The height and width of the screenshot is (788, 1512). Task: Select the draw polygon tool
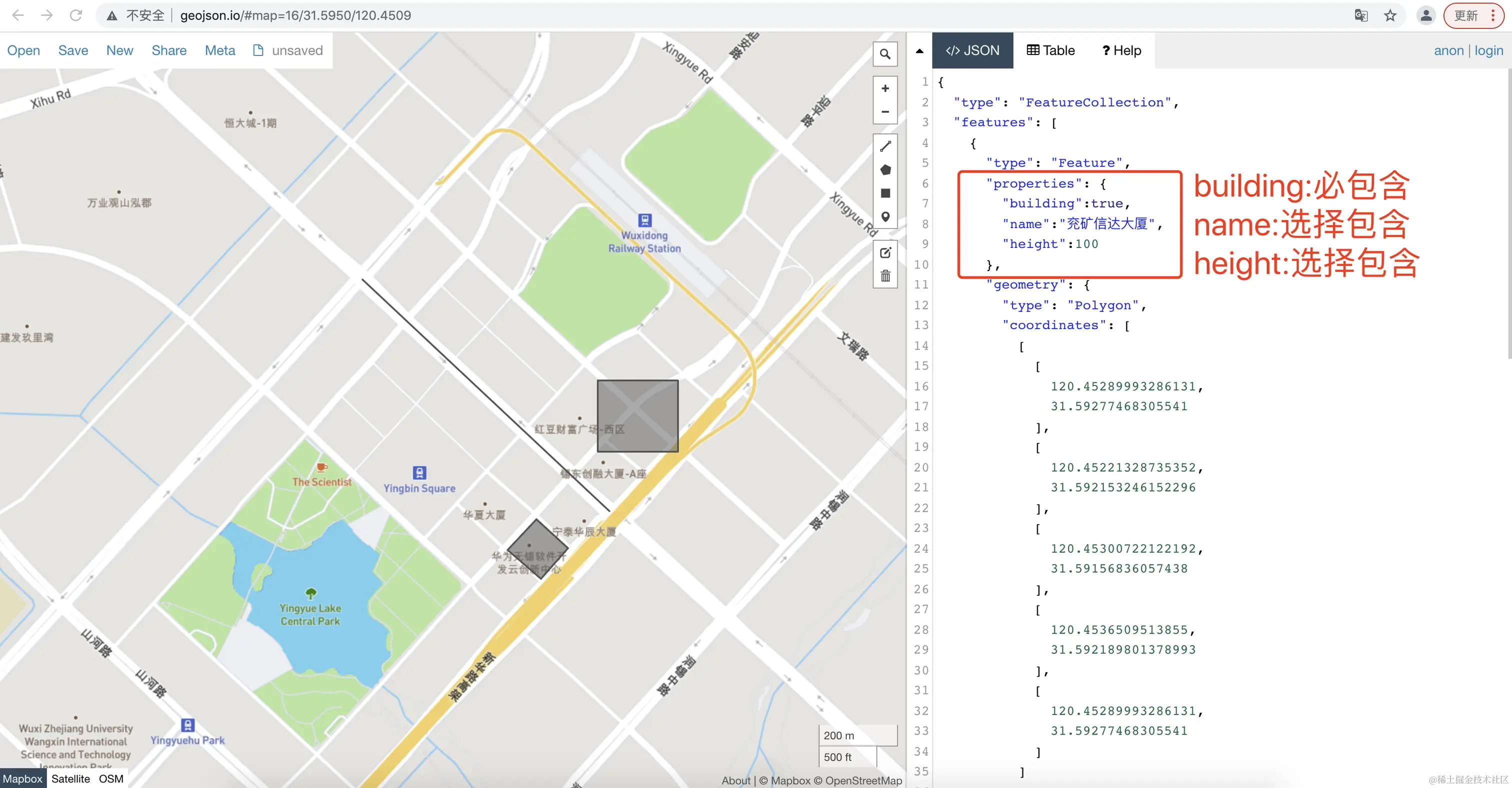pyautogui.click(x=884, y=169)
